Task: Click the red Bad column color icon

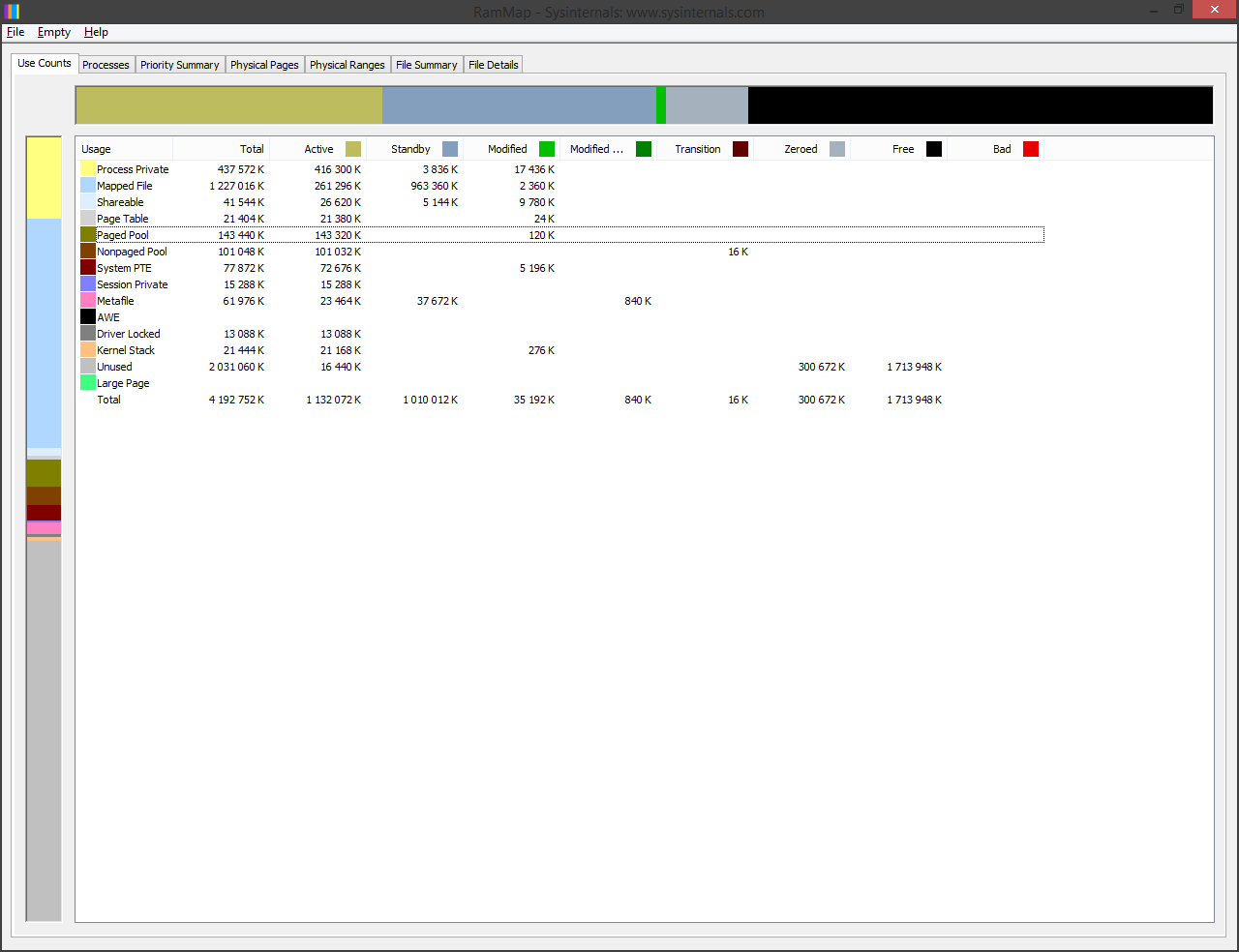Action: point(1031,149)
